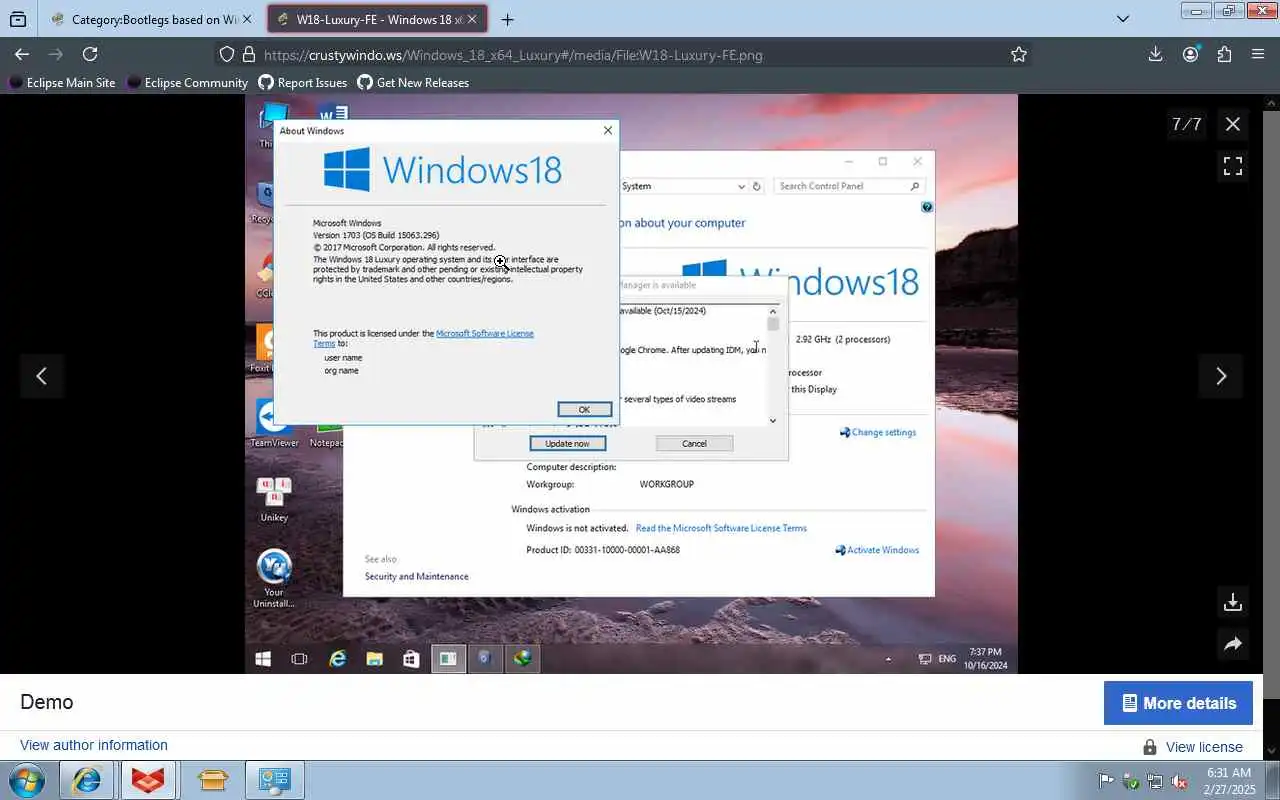
Task: Open the browser hamburger menu
Action: pos(1258,54)
